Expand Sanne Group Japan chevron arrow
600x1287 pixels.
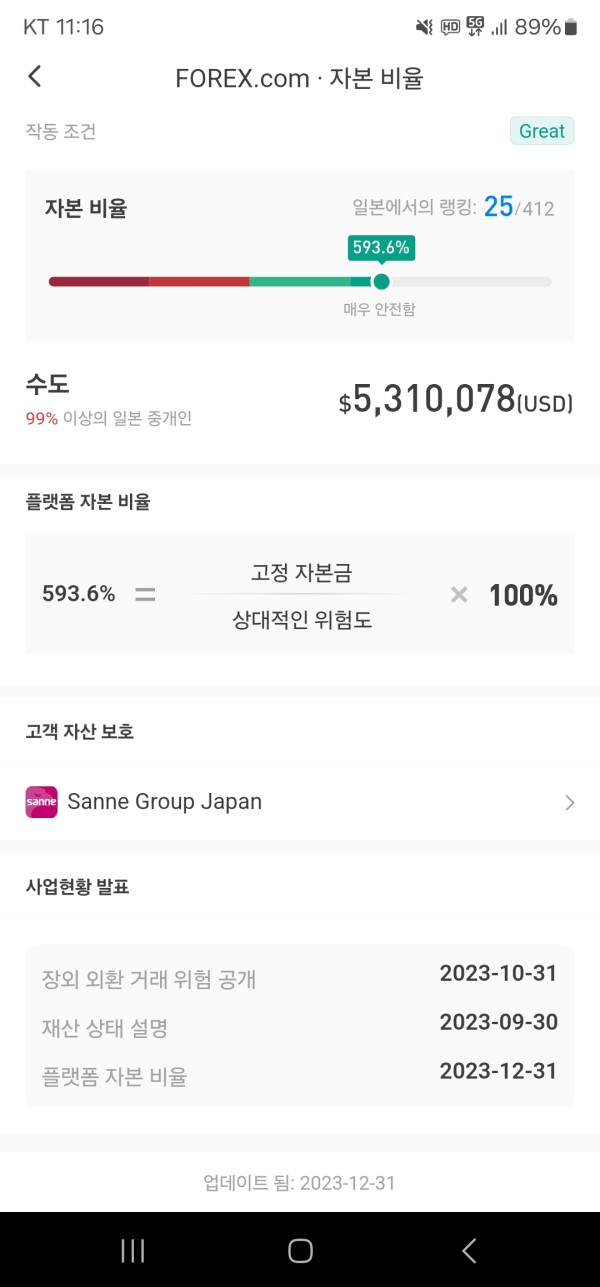(569, 802)
